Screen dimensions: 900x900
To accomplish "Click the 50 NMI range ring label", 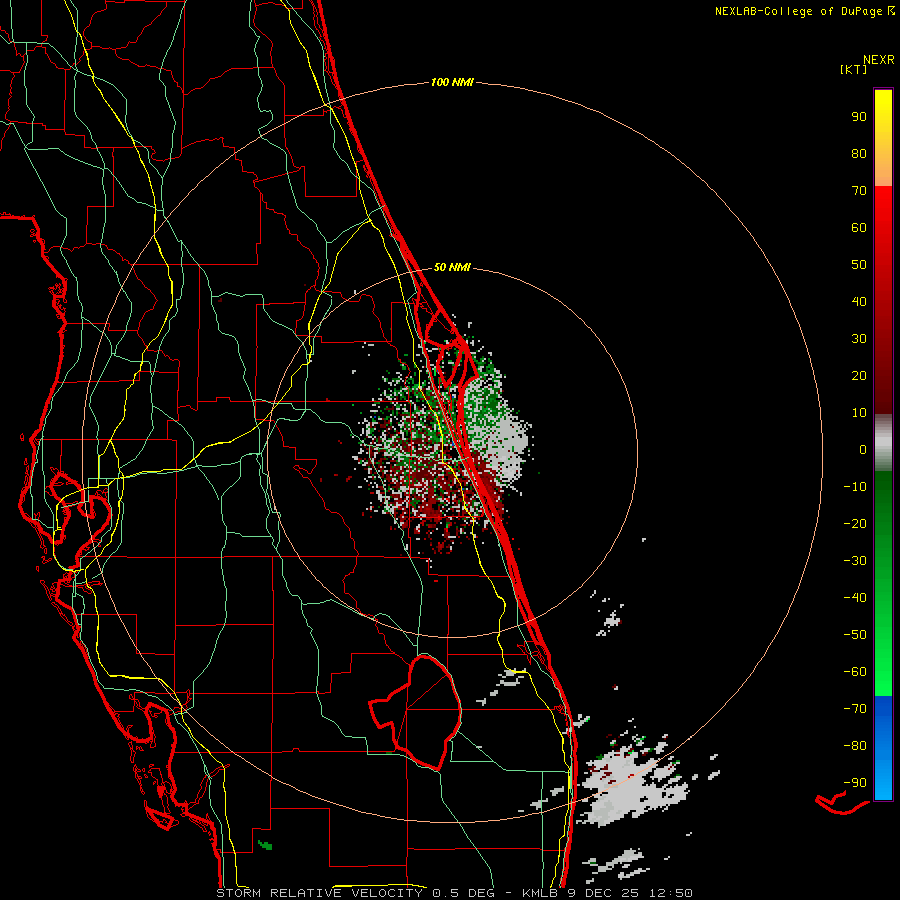I will [x=452, y=267].
